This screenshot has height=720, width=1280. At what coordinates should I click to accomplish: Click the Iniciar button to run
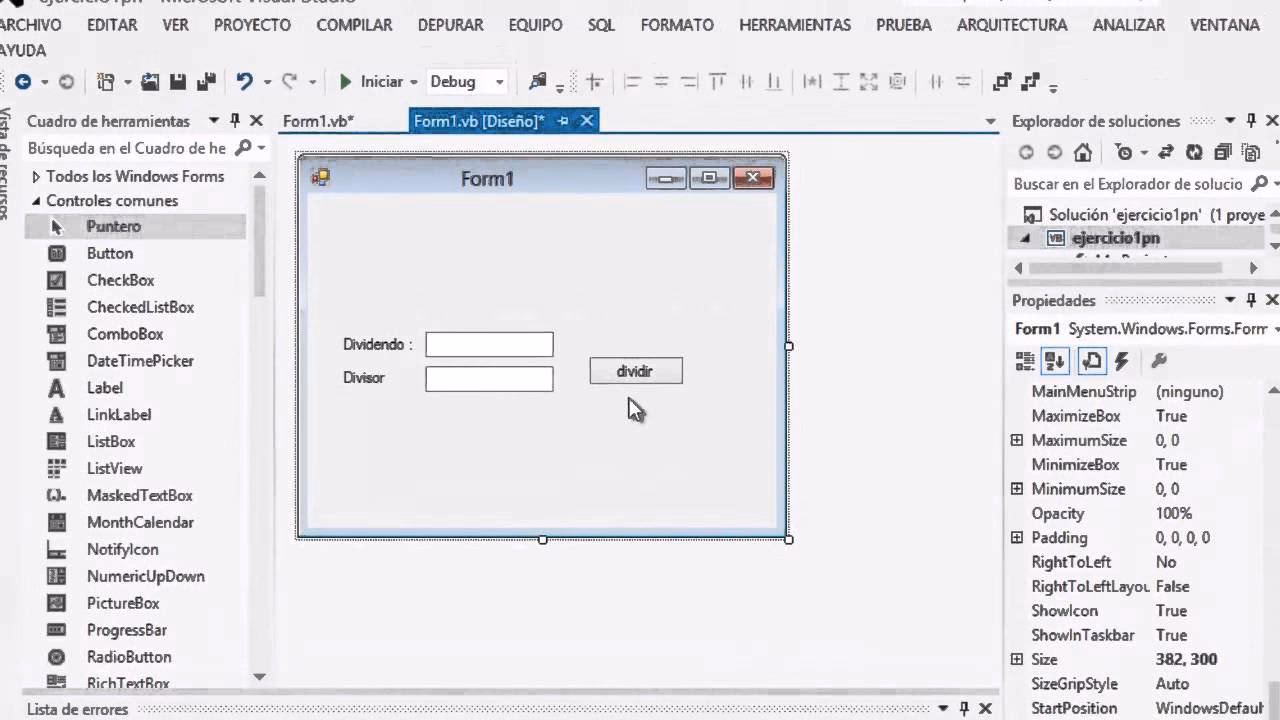[372, 81]
